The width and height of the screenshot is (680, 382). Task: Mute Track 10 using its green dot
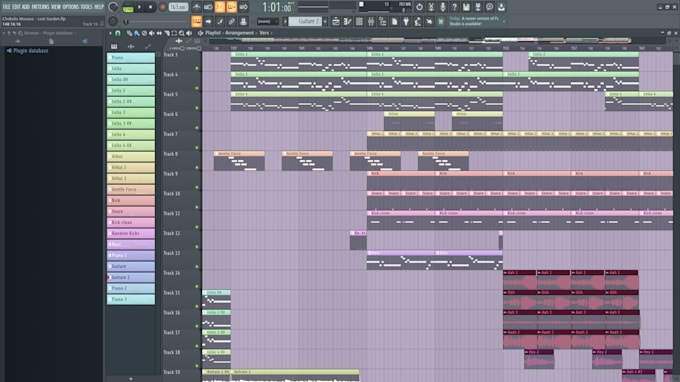coord(197,207)
